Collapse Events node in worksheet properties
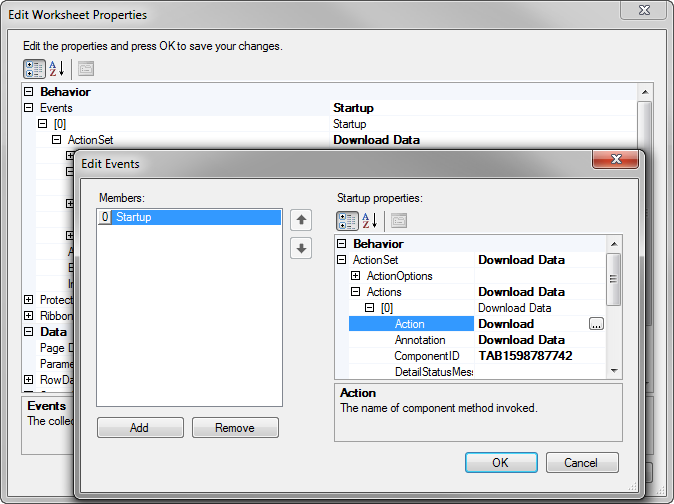Image resolution: width=674 pixels, height=504 pixels. coord(29,107)
